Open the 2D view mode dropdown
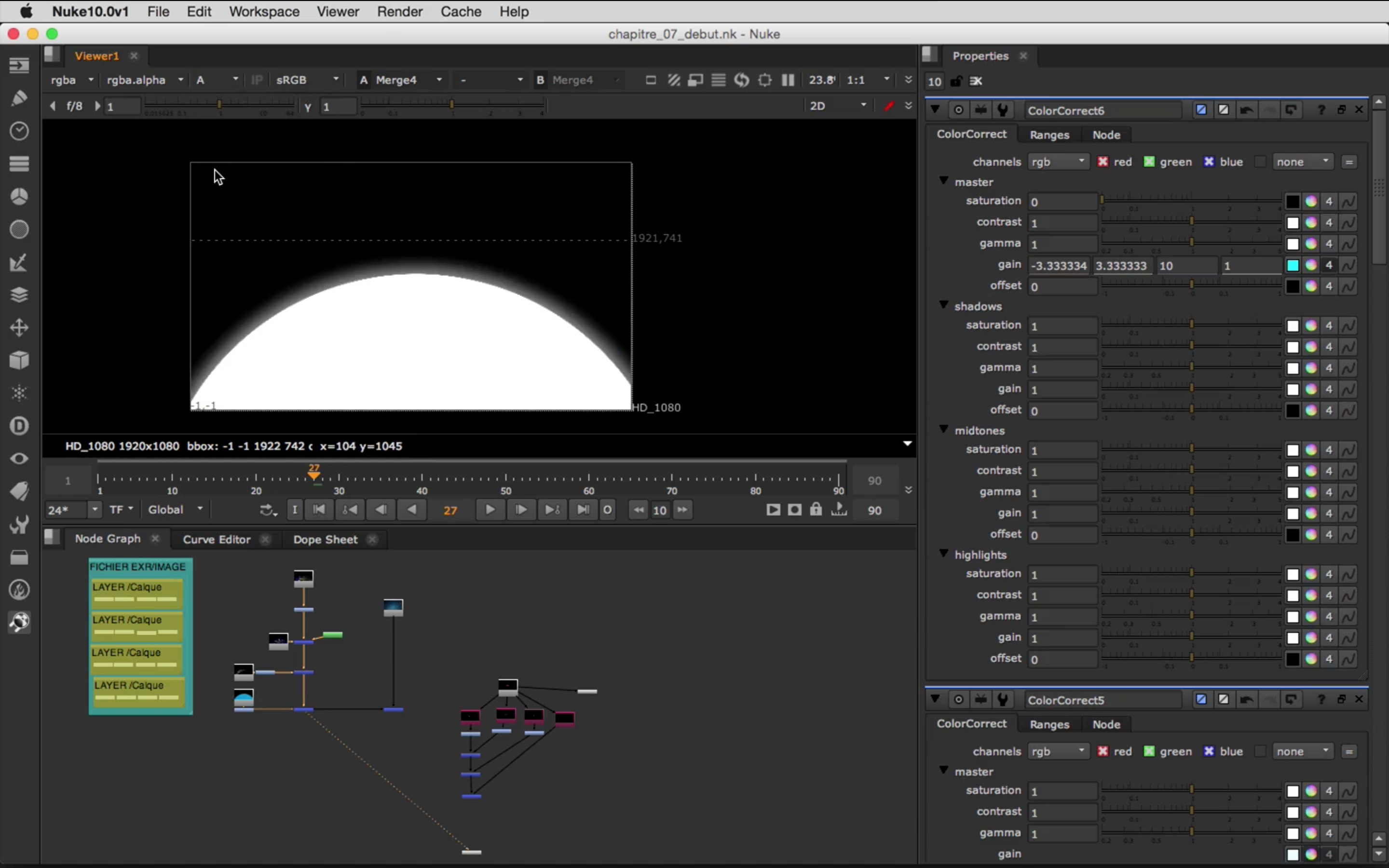The height and width of the screenshot is (868, 1389). click(x=837, y=106)
